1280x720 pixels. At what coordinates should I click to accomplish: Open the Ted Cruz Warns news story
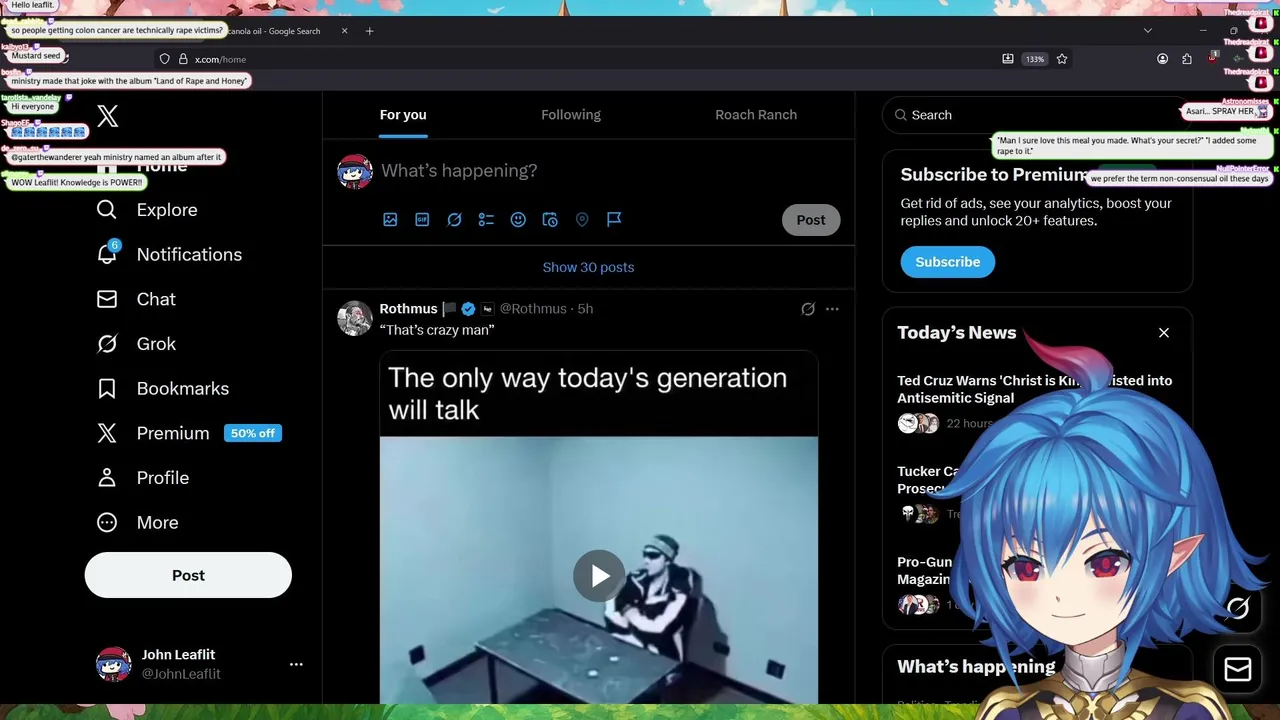pos(1034,389)
